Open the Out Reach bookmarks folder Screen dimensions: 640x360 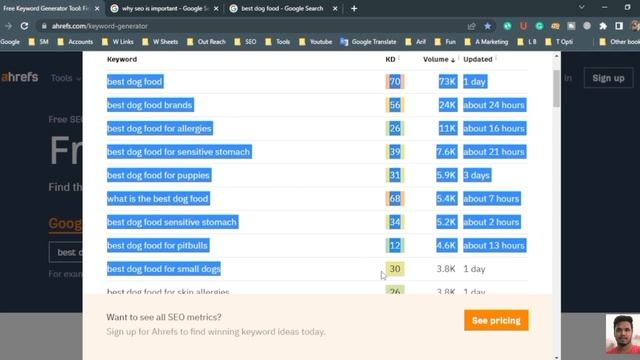click(206, 42)
